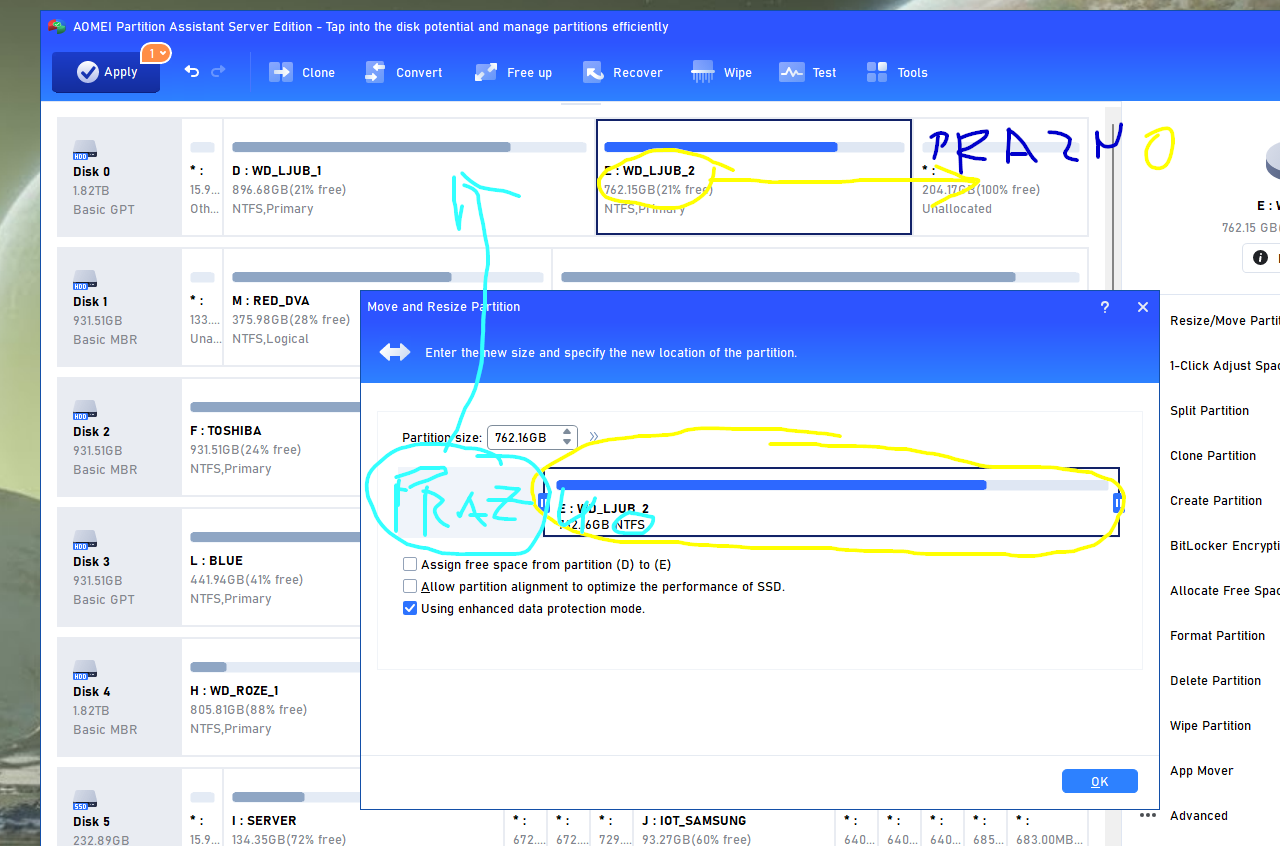This screenshot has height=846, width=1280.
Task: Open the Recover tool in the toolbar
Action: tap(623, 72)
